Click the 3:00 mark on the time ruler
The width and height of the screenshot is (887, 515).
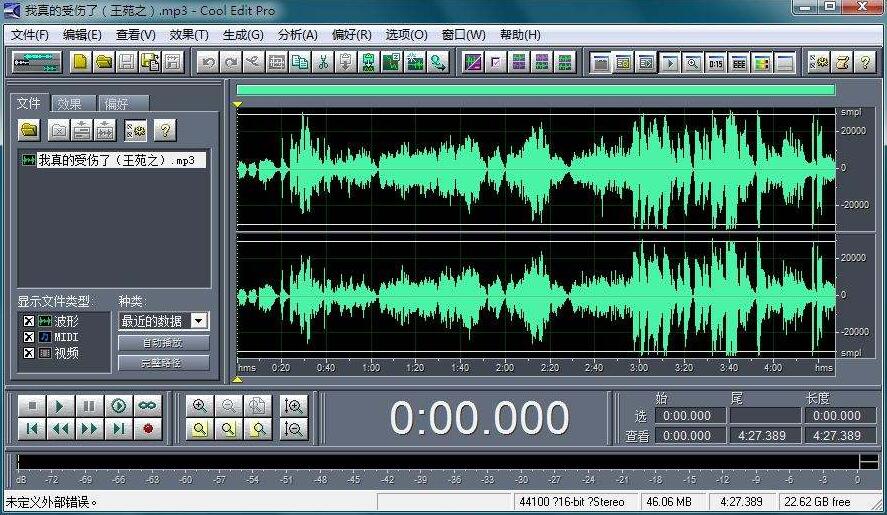(639, 367)
